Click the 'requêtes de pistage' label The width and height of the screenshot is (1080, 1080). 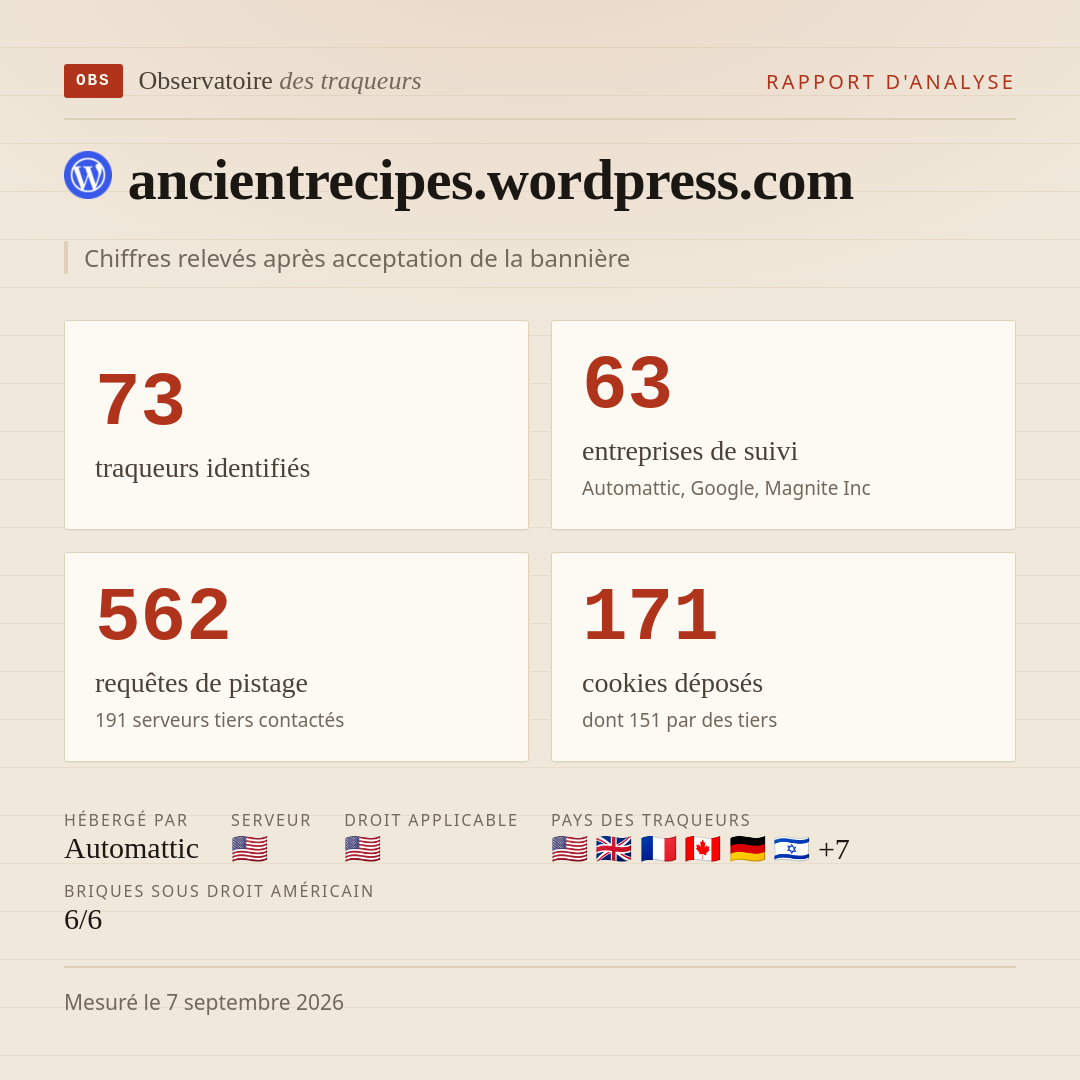pyautogui.click(x=201, y=683)
